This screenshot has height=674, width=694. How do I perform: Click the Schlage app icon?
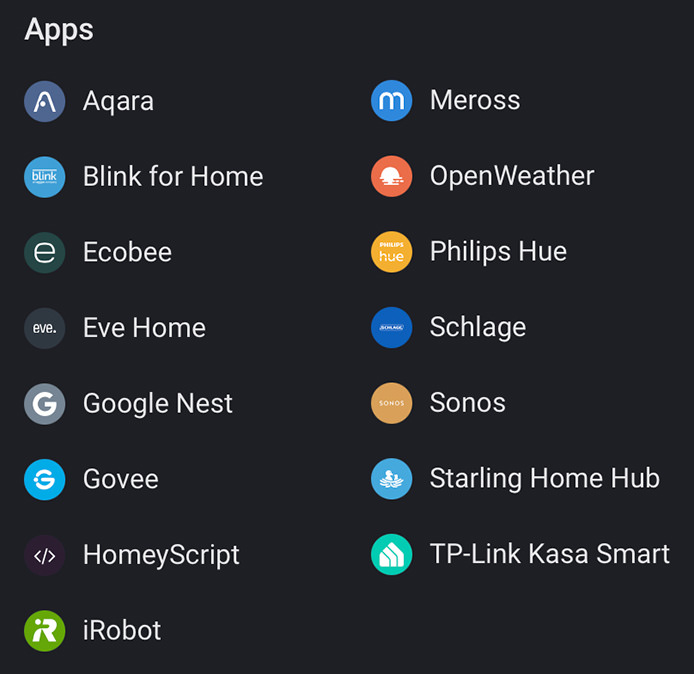(x=391, y=327)
